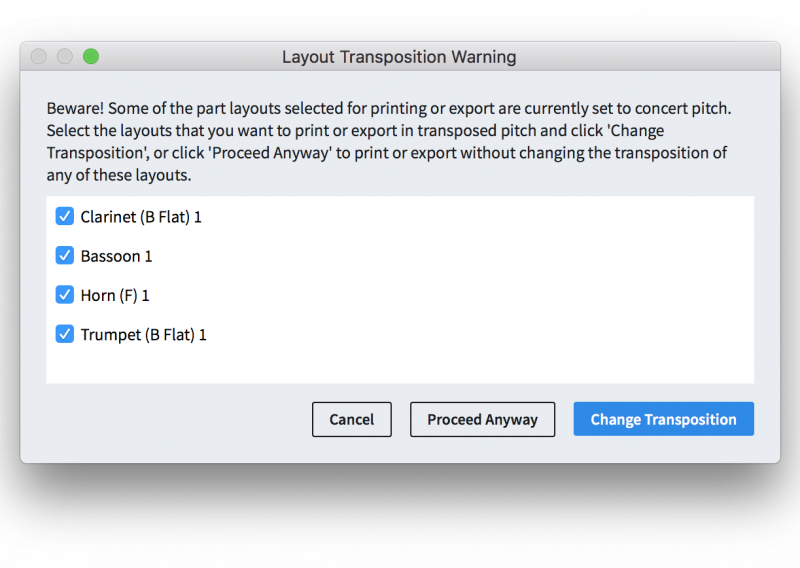The width and height of the screenshot is (800, 568).
Task: Deselect the Horn (F) 1 checkbox
Action: [65, 294]
